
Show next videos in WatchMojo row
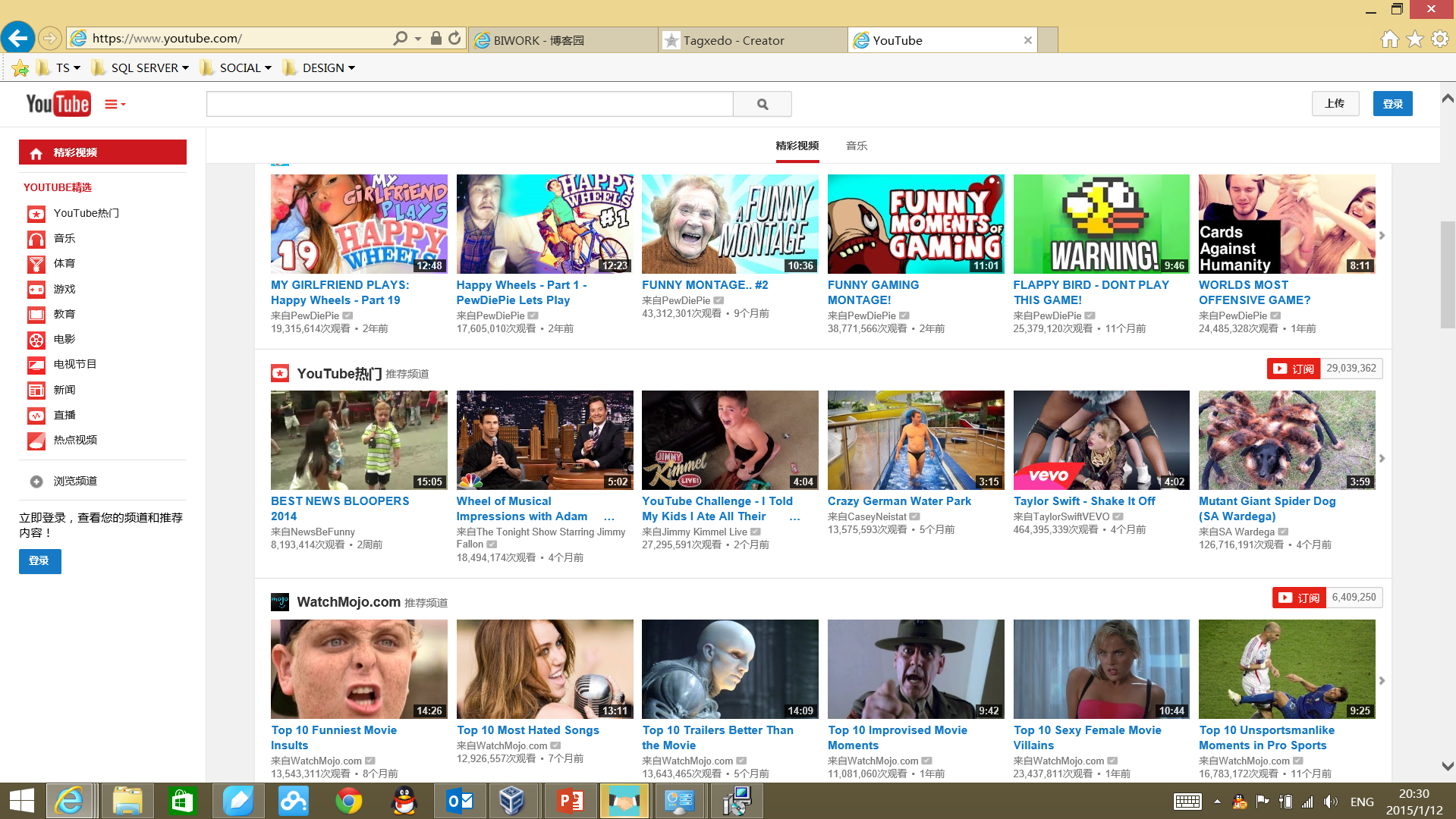click(x=1382, y=681)
